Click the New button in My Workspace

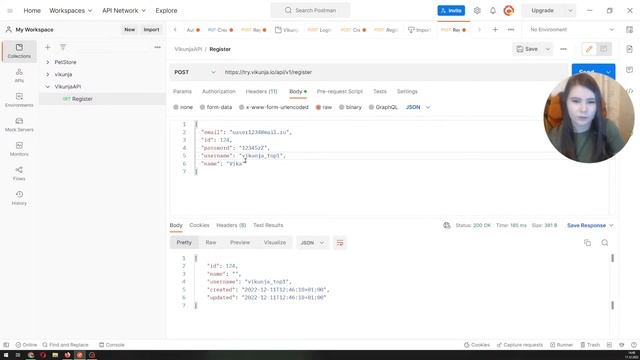pyautogui.click(x=129, y=30)
